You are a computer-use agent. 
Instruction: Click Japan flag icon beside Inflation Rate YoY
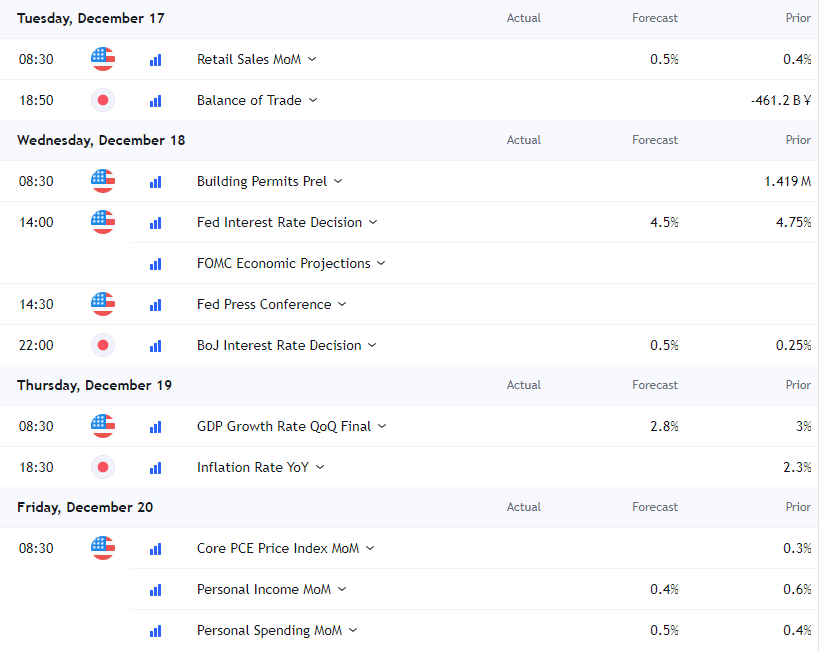pyautogui.click(x=102, y=467)
